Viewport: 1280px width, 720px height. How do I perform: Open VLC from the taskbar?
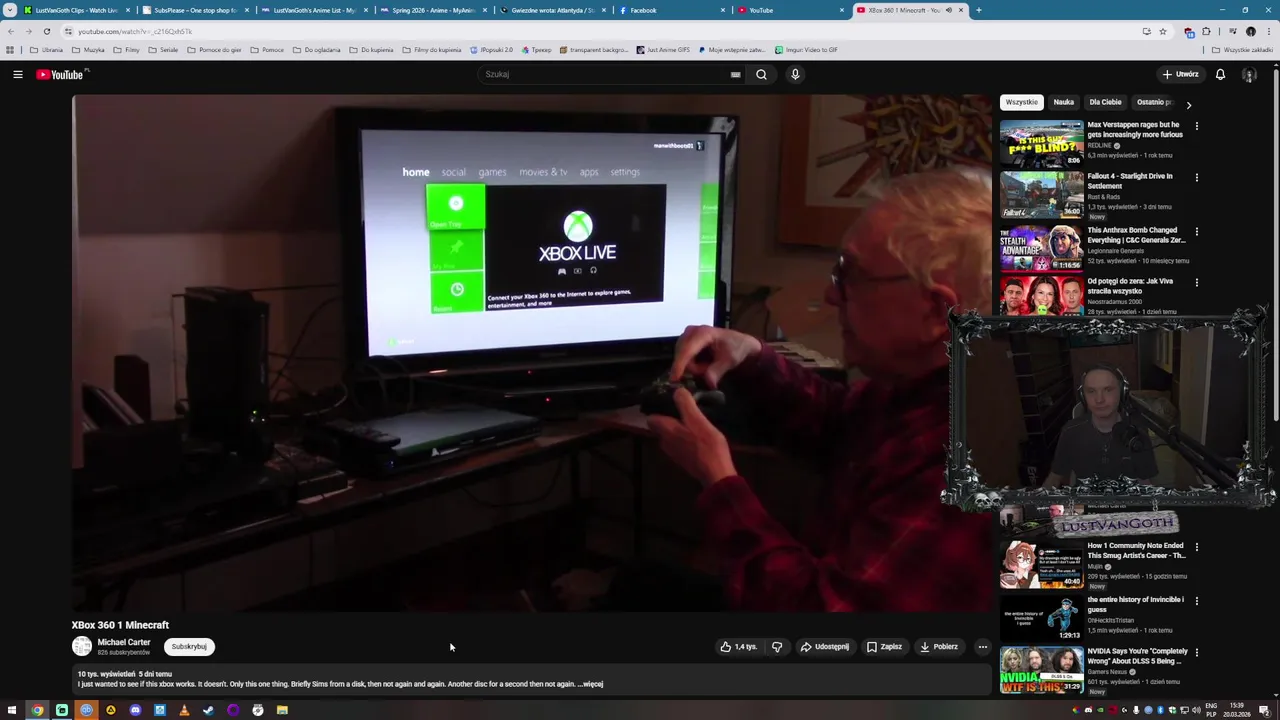(x=184, y=710)
